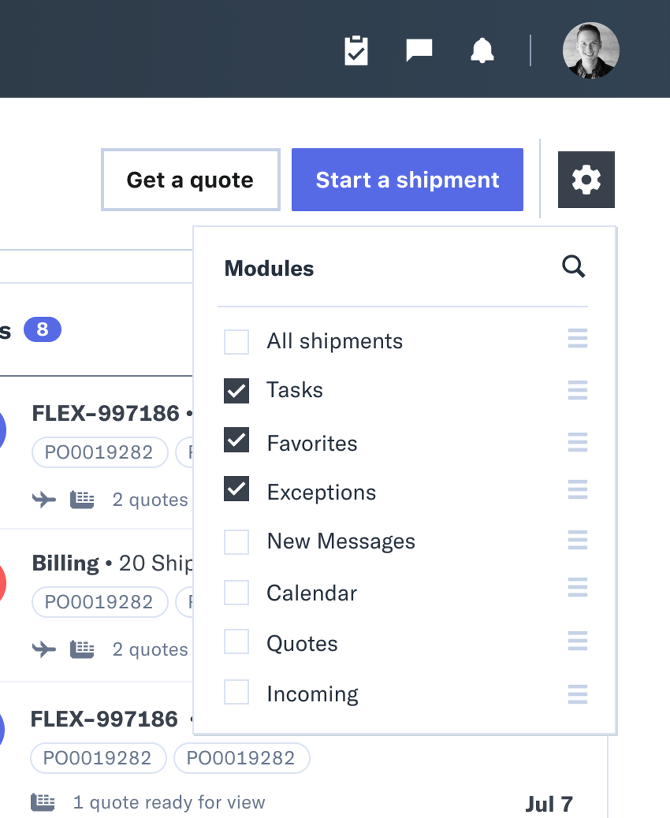Click the container ship icon on Billing shipment

coord(82,649)
